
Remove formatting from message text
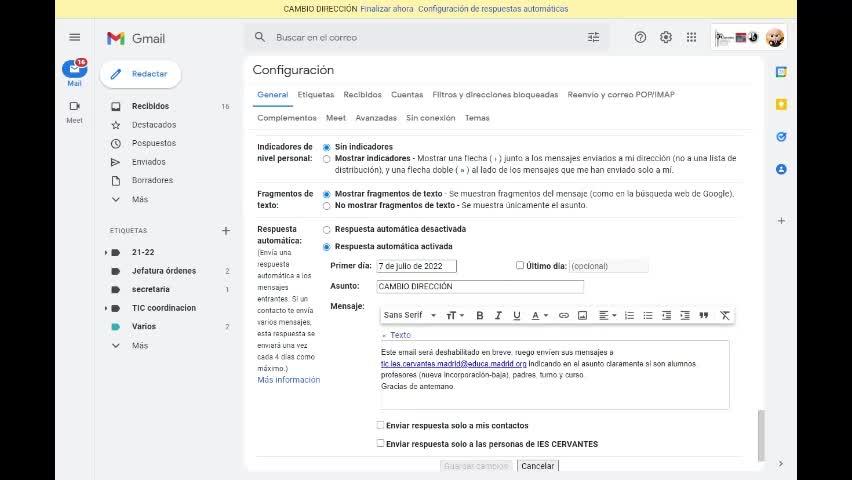click(725, 315)
